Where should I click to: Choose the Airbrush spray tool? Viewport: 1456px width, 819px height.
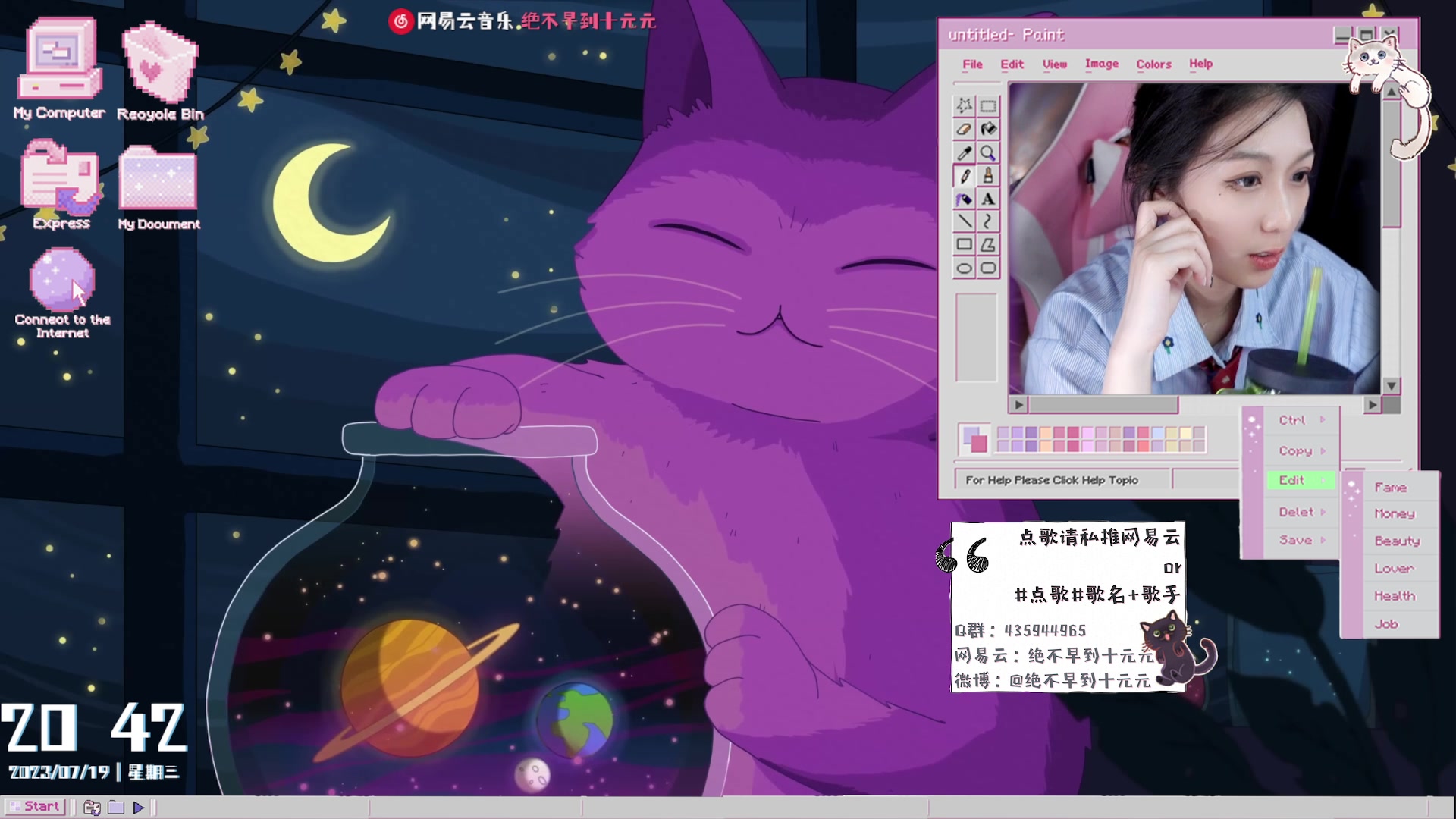964,199
